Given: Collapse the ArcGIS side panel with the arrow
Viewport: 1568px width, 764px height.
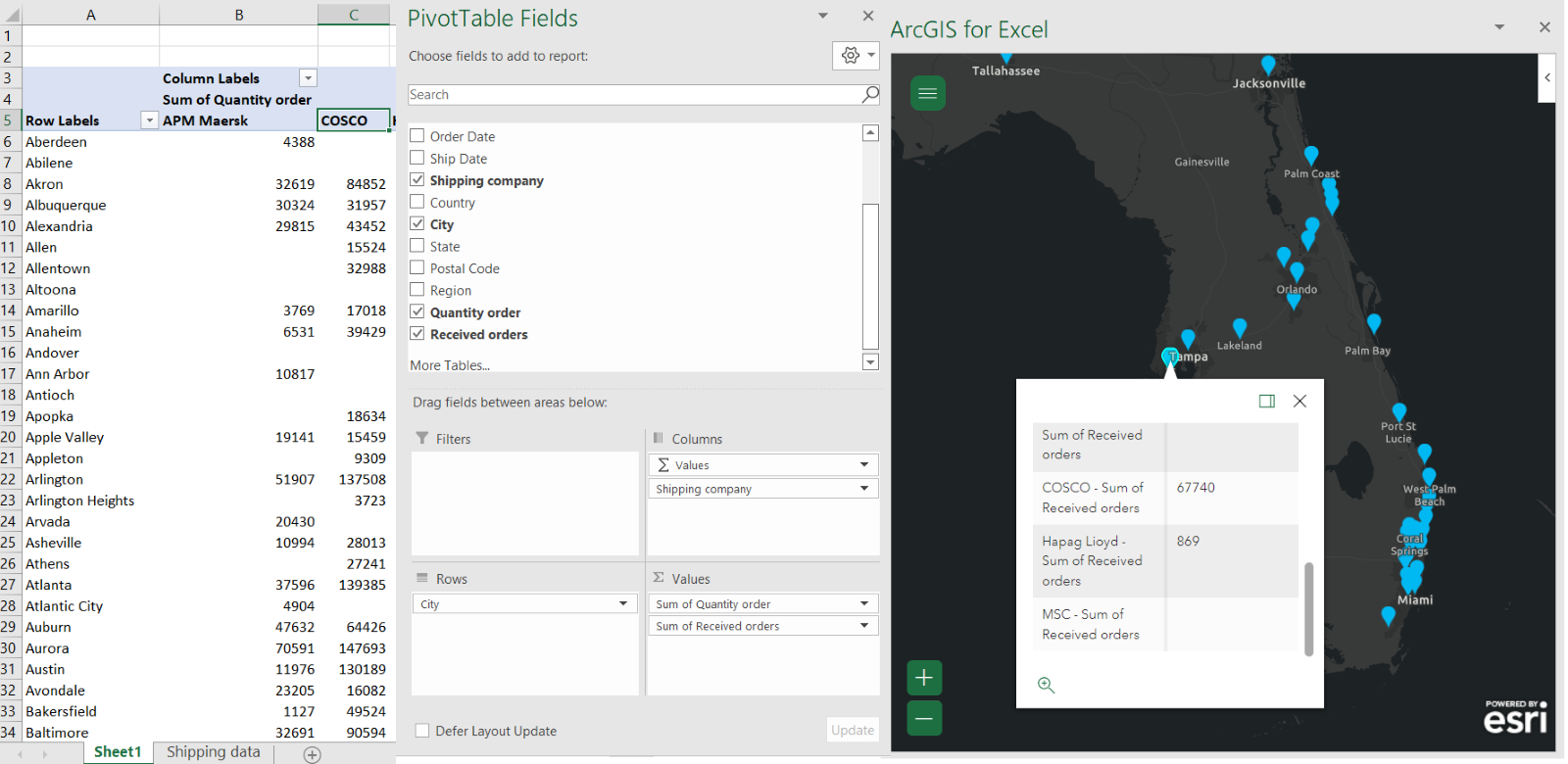Looking at the screenshot, I should [x=1547, y=77].
